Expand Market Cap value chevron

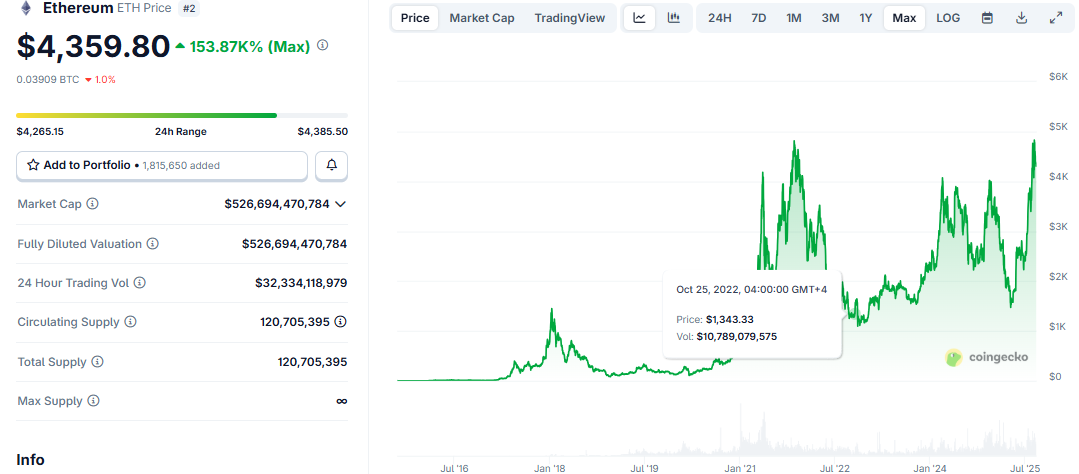click(340, 204)
